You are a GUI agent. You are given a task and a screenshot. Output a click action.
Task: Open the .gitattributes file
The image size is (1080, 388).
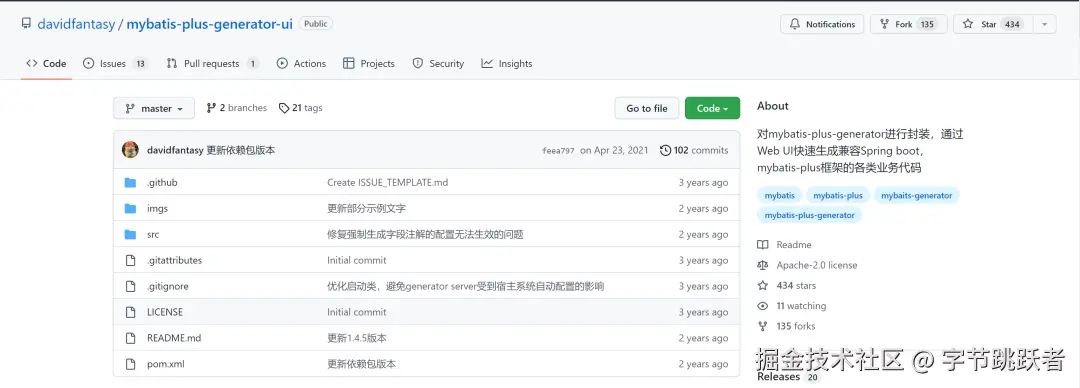[x=174, y=261]
